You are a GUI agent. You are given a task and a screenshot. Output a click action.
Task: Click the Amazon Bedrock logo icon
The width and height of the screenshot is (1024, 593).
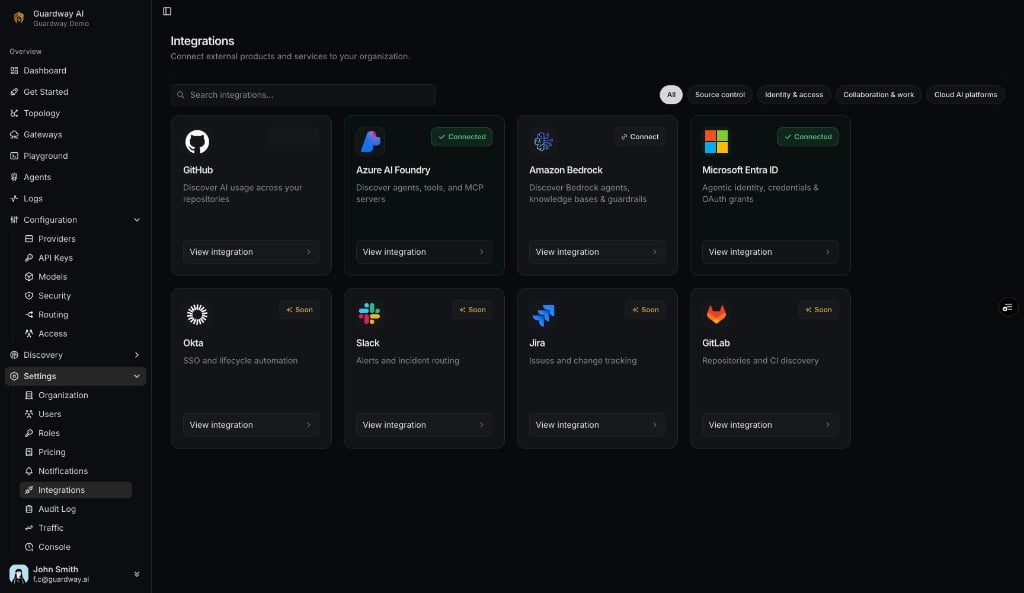[x=543, y=141]
